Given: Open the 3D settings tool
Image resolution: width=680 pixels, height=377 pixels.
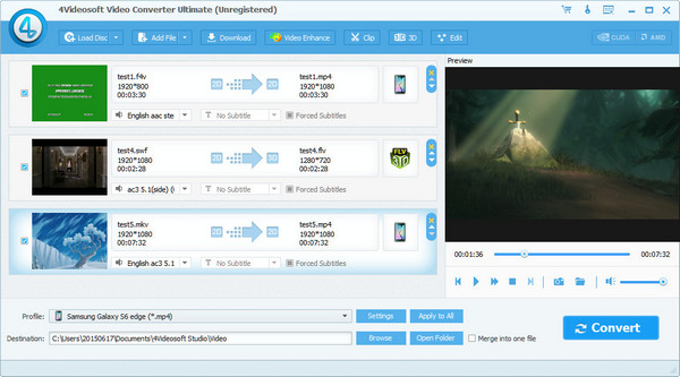Looking at the screenshot, I should click(405, 38).
